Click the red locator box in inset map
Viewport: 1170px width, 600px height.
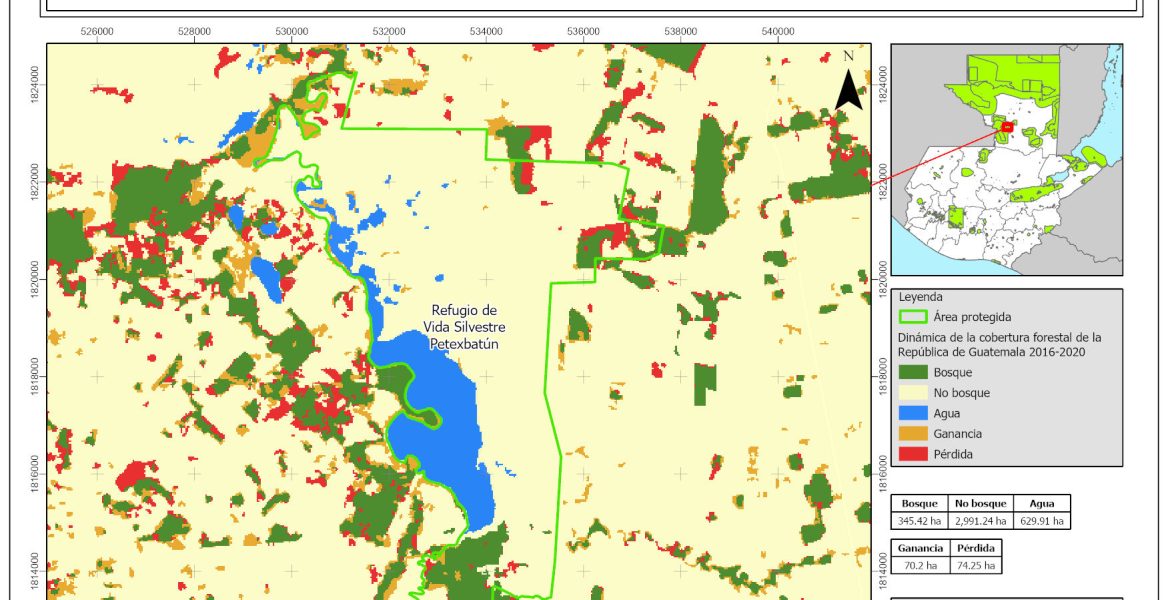tap(1007, 128)
